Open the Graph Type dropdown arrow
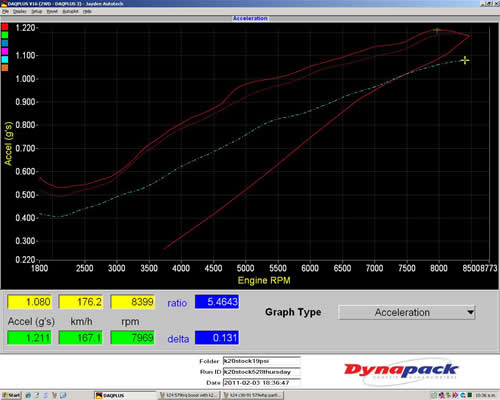The height and width of the screenshot is (400, 500). pos(470,313)
